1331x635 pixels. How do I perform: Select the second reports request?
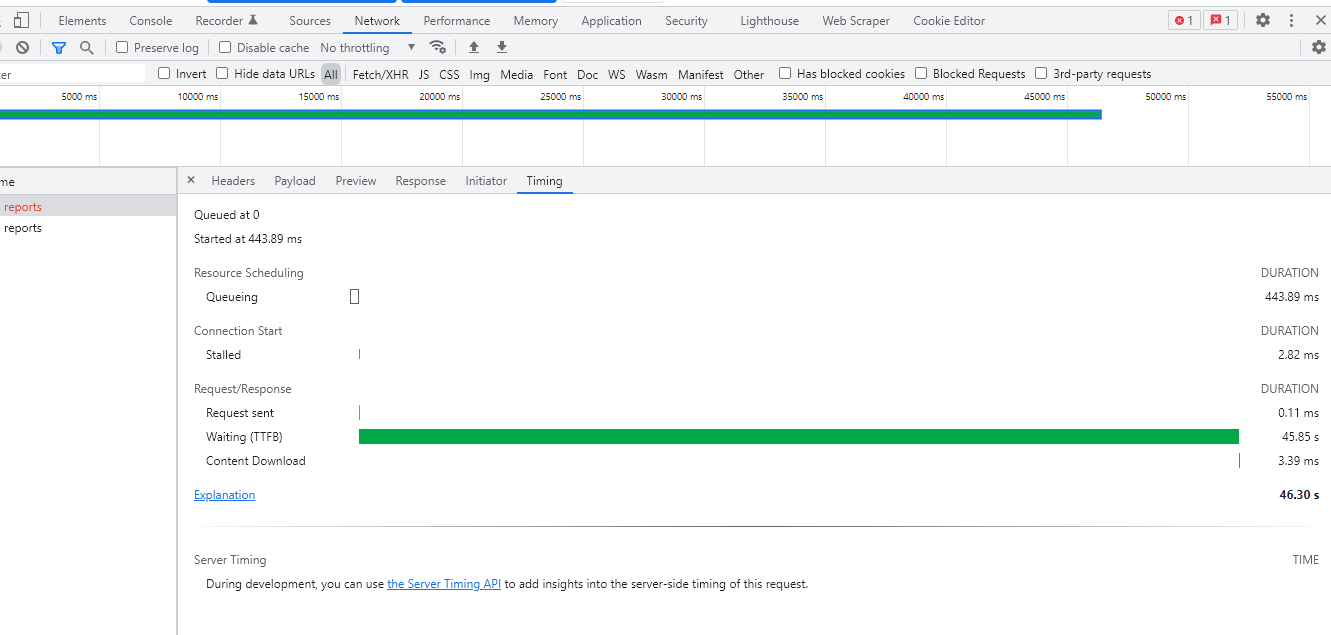88,228
